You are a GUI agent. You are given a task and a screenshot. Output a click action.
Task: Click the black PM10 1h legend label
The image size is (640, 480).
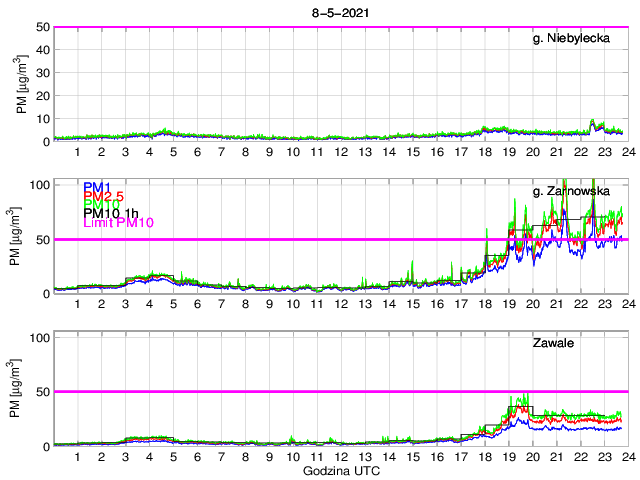click(x=111, y=213)
